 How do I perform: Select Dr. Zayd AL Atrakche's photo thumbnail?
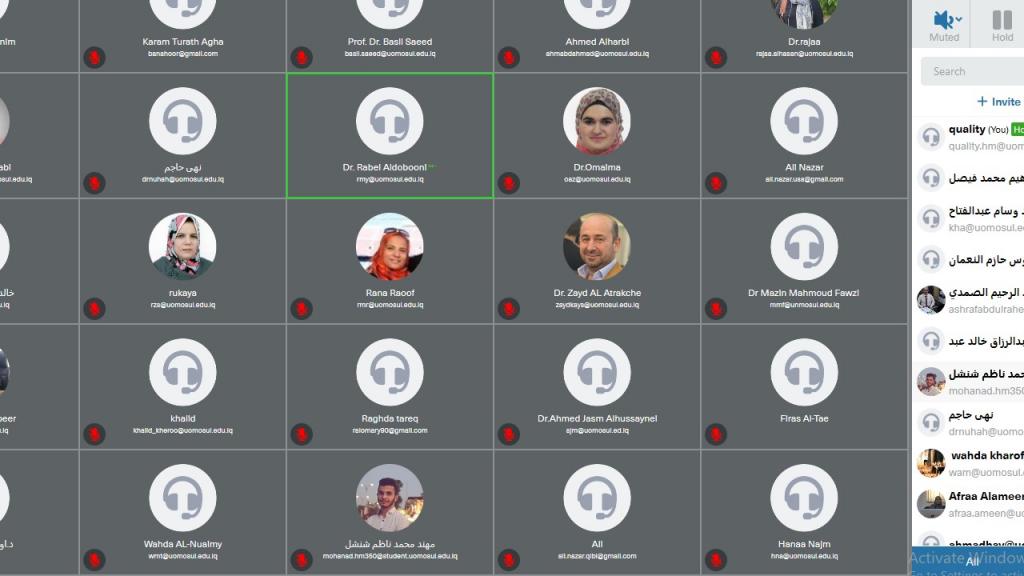point(597,247)
